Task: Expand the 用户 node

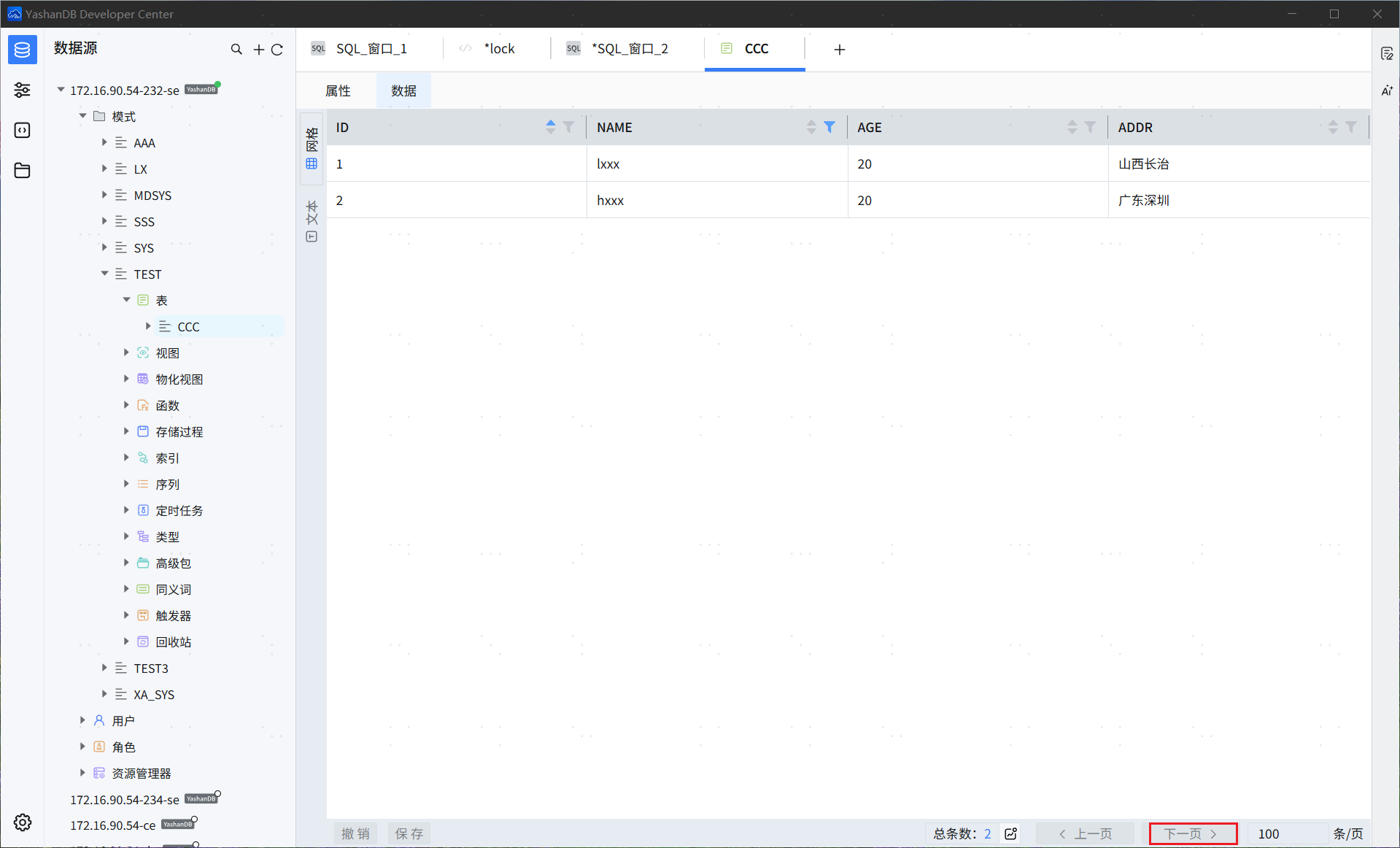Action: tap(82, 720)
